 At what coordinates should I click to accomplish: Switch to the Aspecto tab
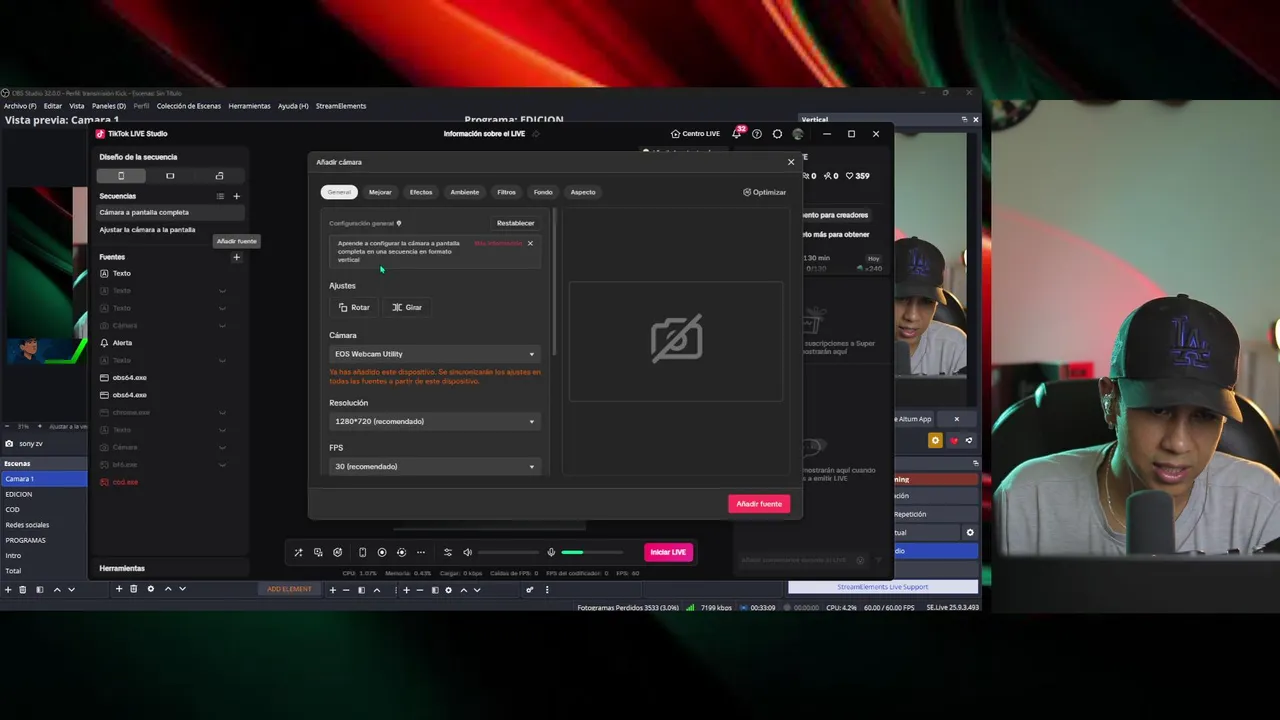[x=583, y=192]
